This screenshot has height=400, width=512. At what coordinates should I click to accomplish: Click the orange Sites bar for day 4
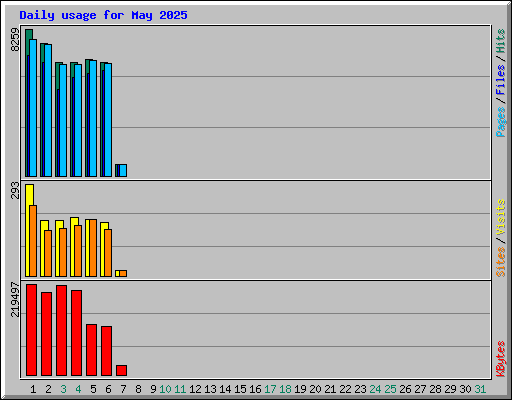click(78, 251)
